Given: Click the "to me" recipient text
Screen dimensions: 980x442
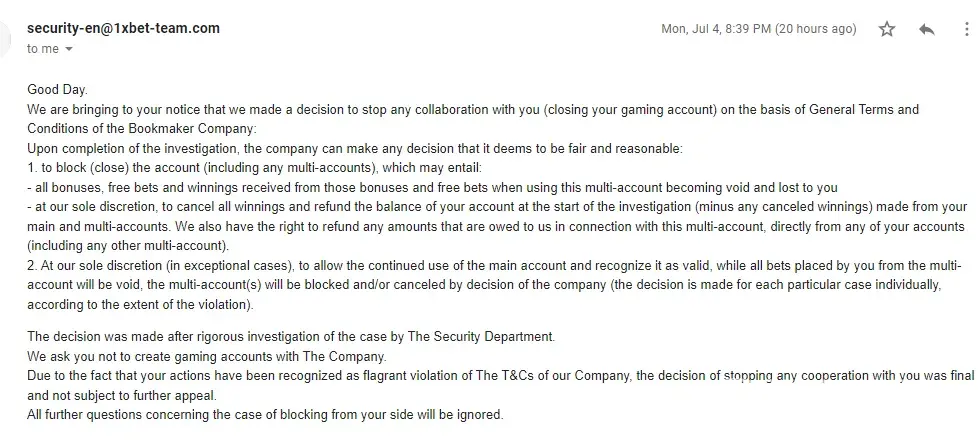Looking at the screenshot, I should click(43, 49).
